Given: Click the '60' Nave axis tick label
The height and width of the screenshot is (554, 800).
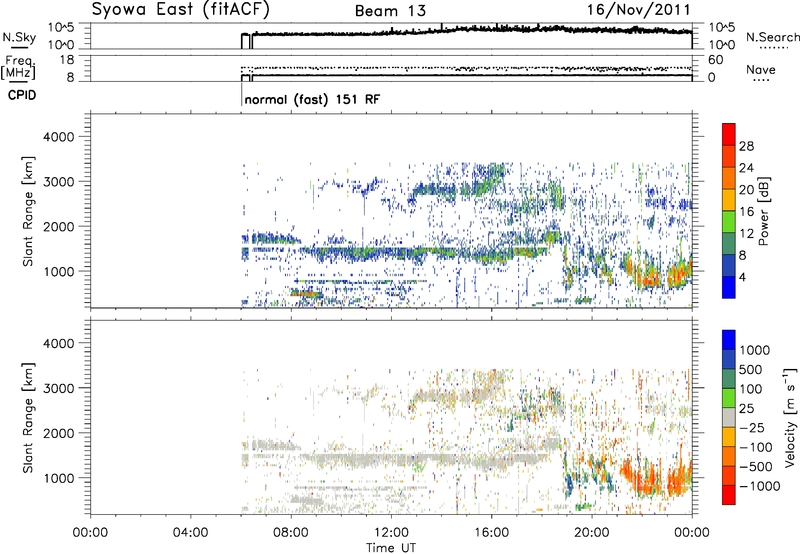Looking at the screenshot, I should click(715, 60).
